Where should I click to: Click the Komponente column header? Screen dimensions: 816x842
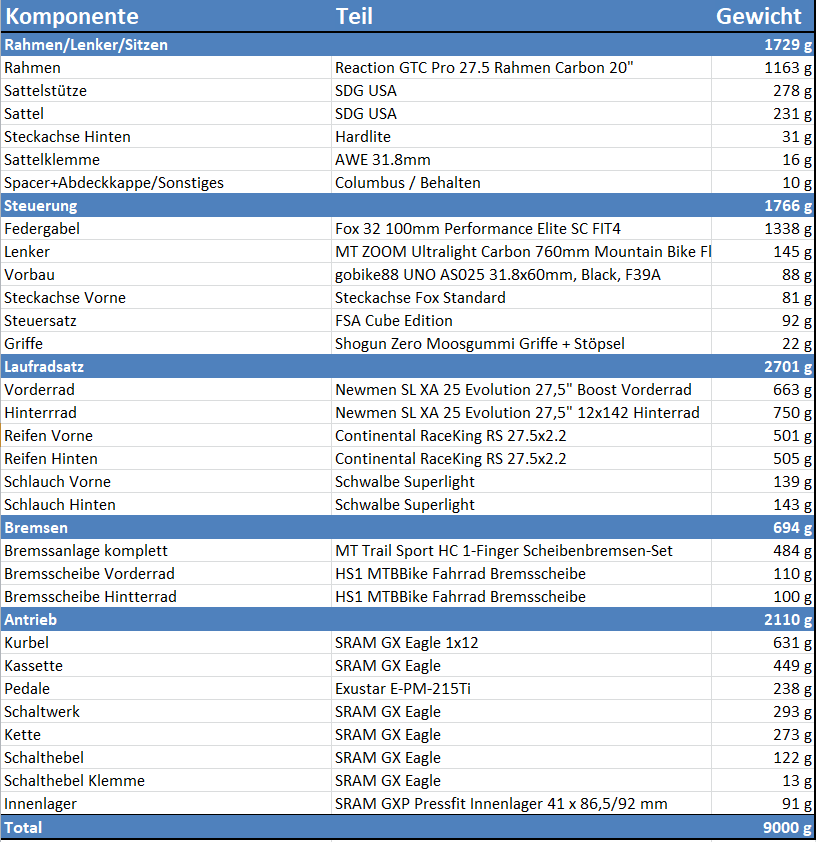pyautogui.click(x=72, y=16)
